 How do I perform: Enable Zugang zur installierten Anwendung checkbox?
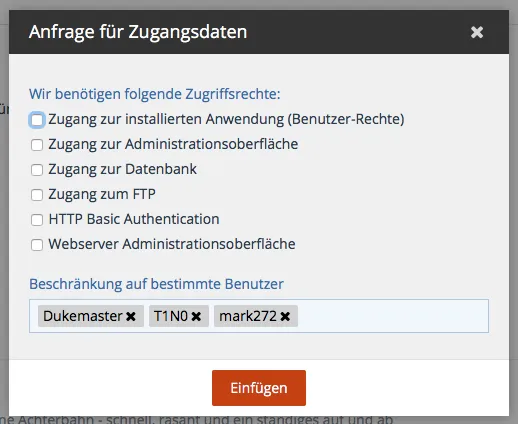(x=37, y=120)
